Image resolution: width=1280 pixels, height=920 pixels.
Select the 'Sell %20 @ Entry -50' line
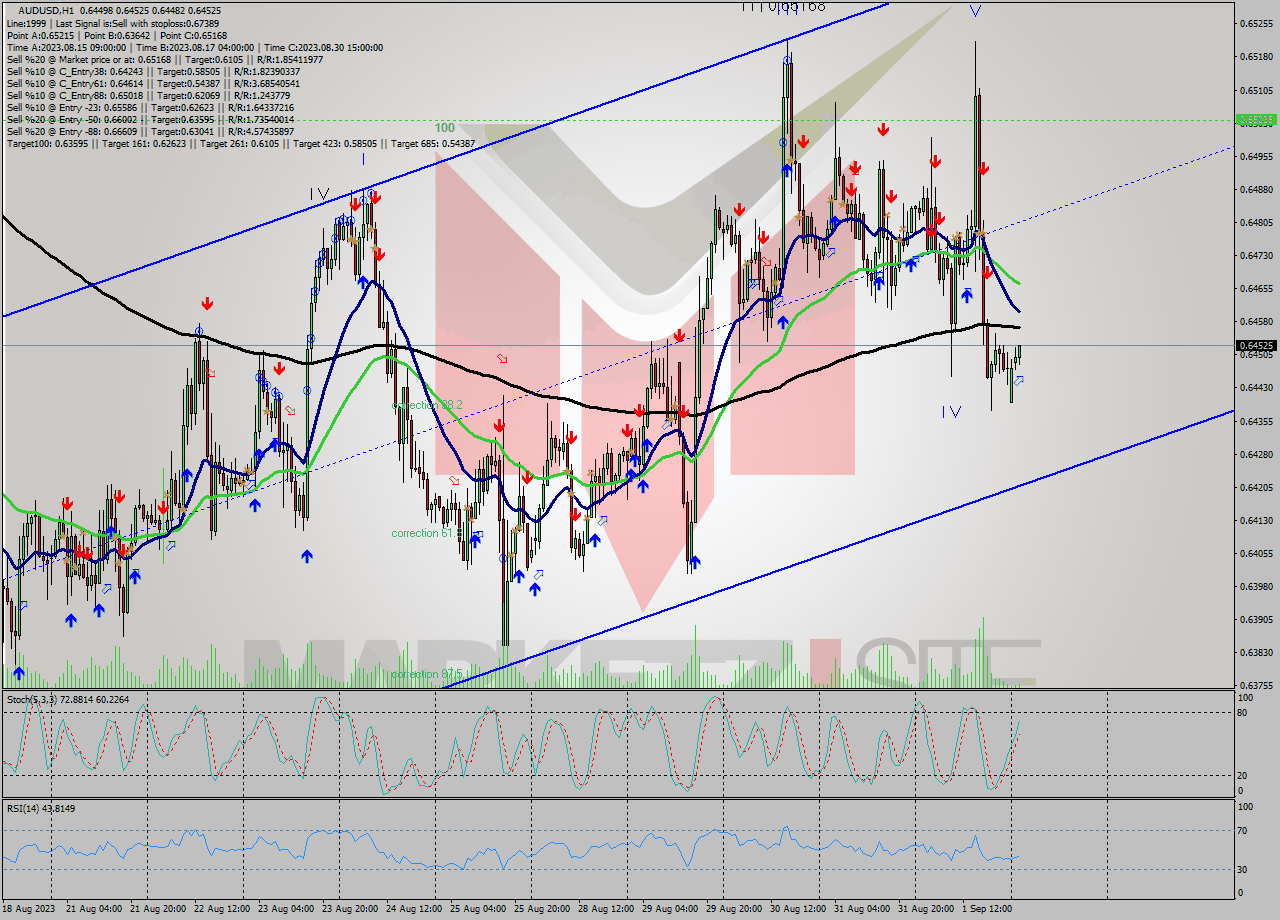coord(151,119)
